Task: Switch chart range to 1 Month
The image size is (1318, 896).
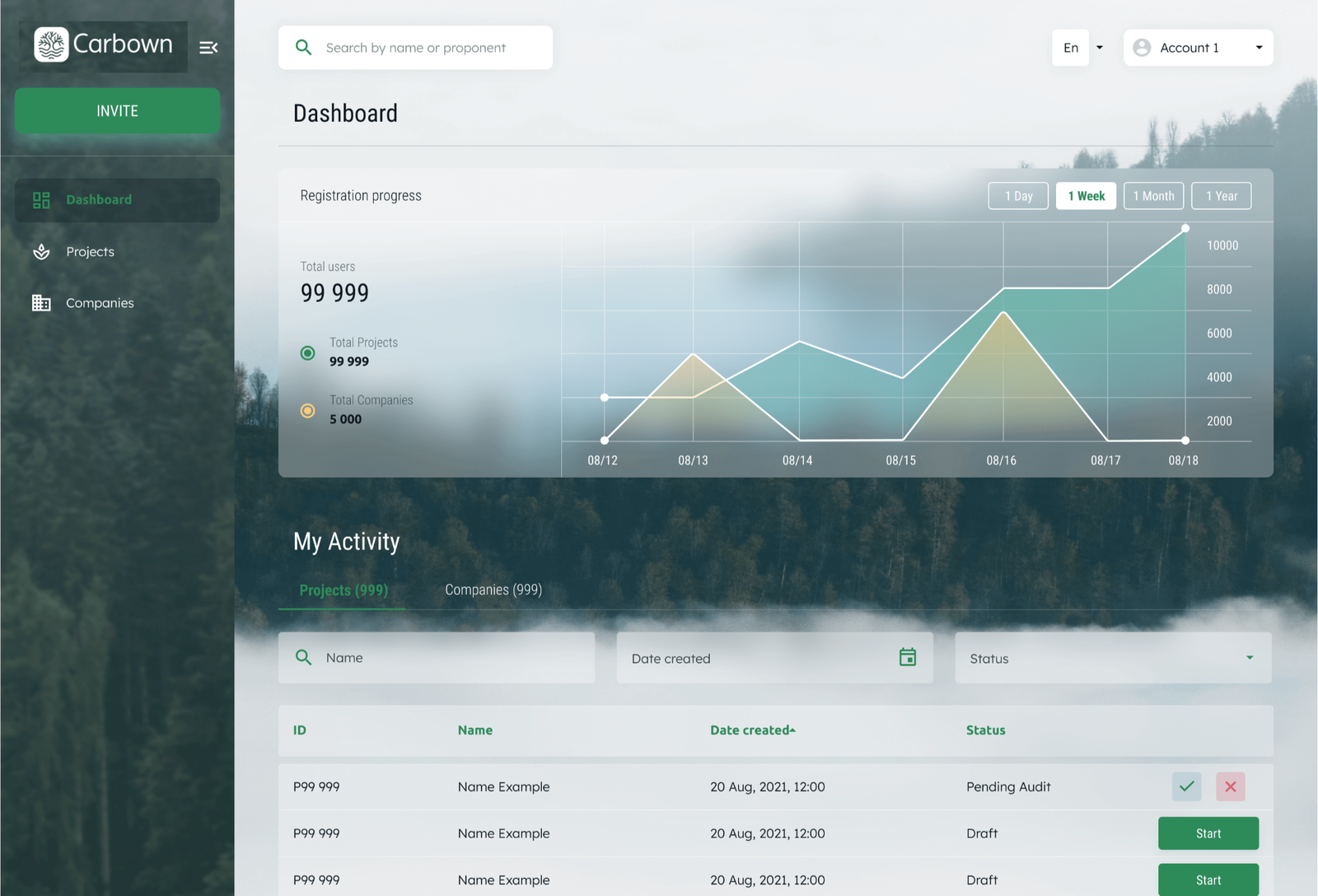Action: click(x=1153, y=196)
